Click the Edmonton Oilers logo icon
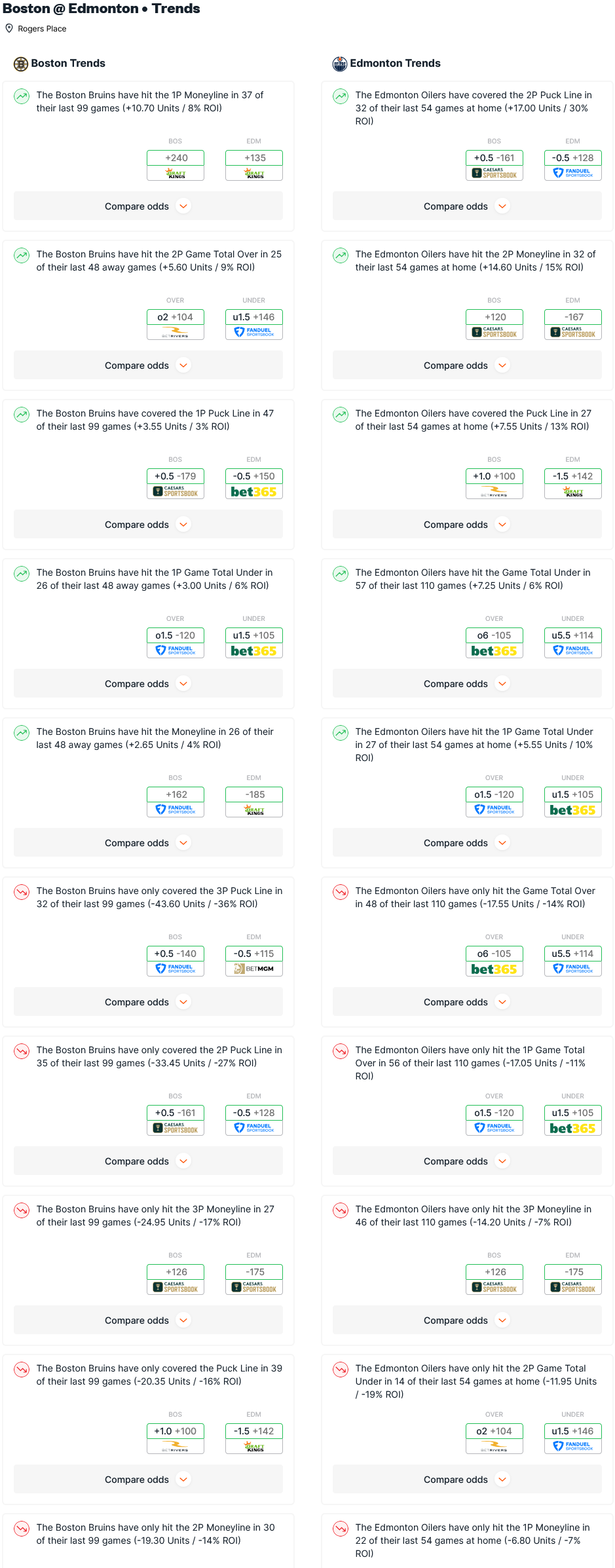Image resolution: width=615 pixels, height=1568 pixels. (x=340, y=64)
